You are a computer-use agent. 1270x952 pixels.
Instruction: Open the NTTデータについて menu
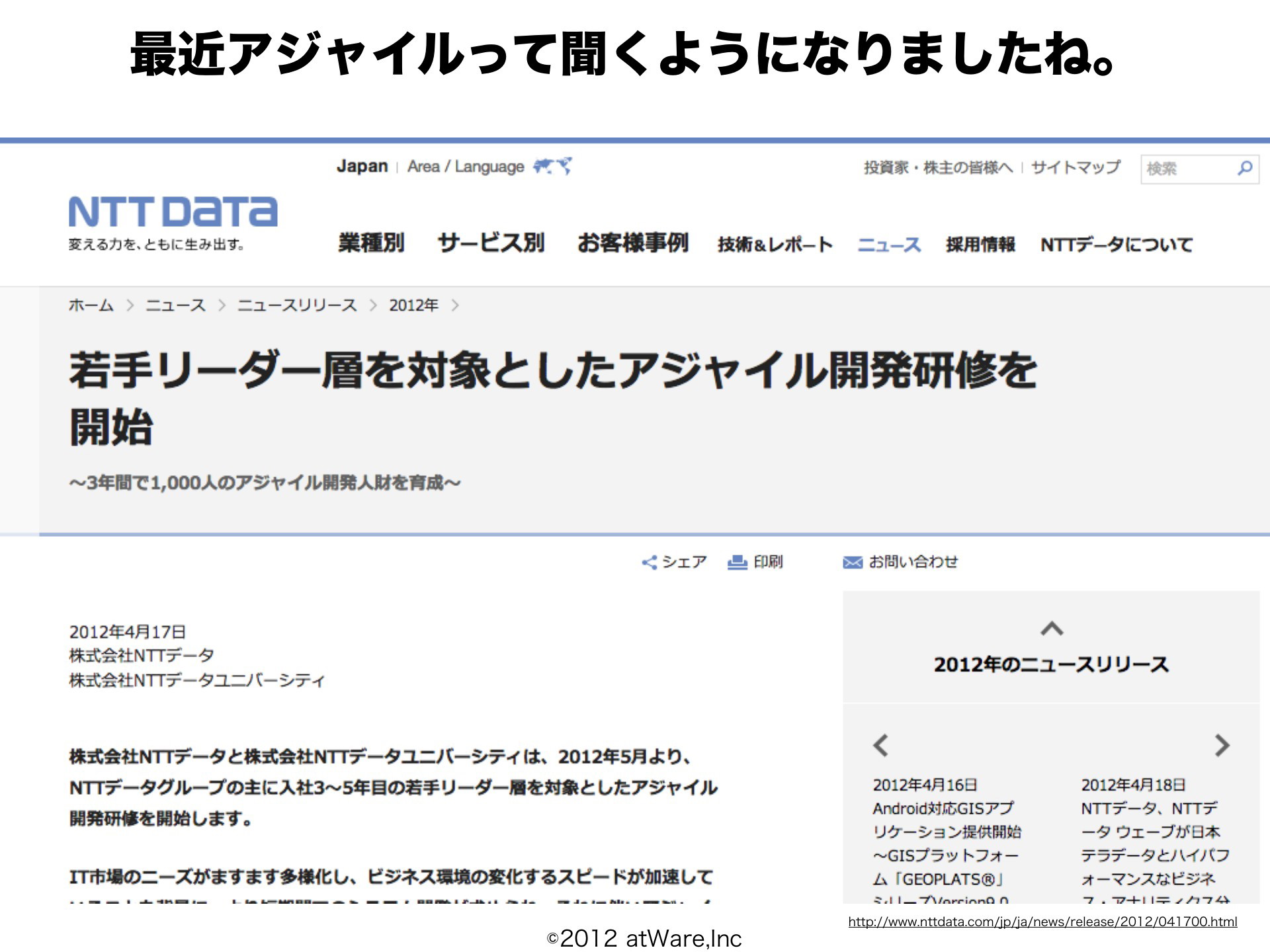click(1117, 245)
